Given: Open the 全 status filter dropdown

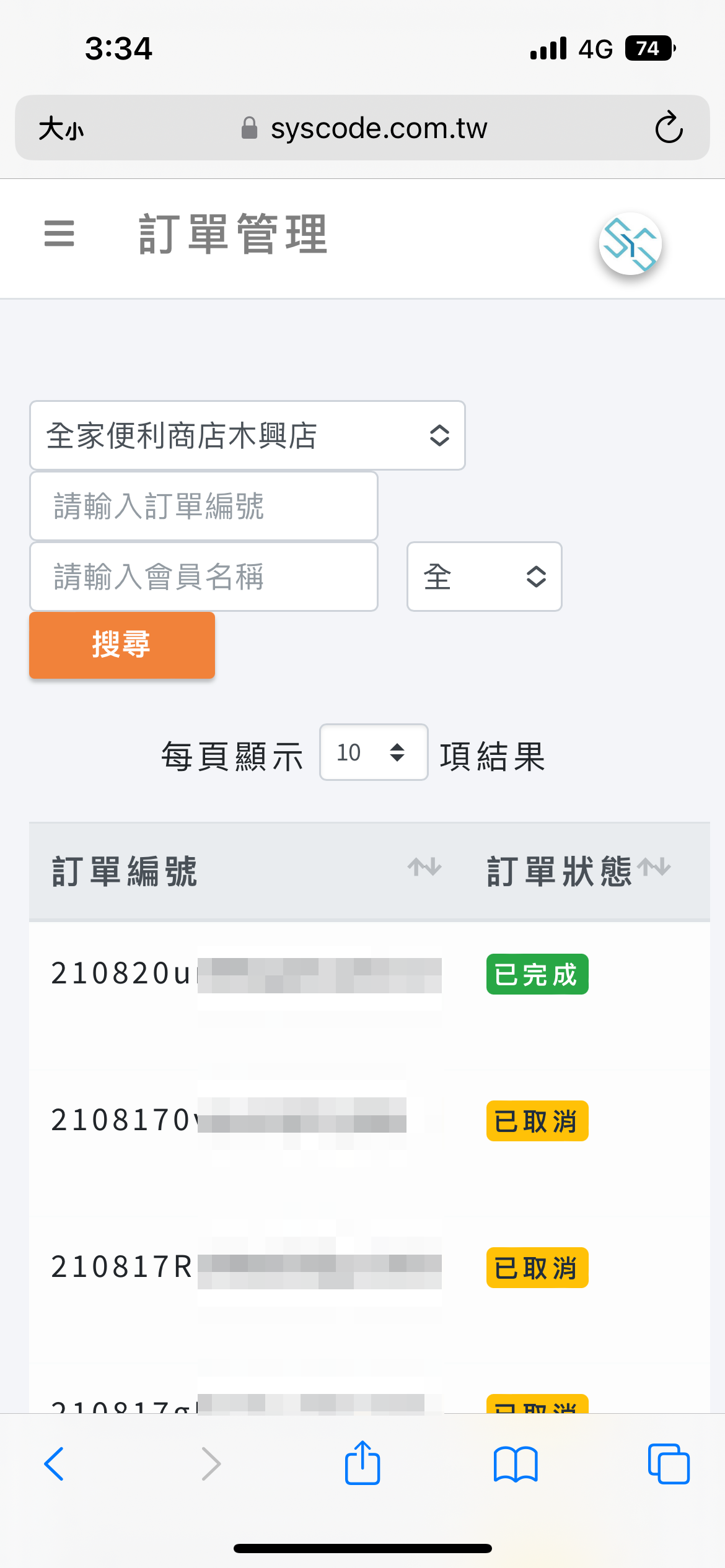Looking at the screenshot, I should coord(484,576).
